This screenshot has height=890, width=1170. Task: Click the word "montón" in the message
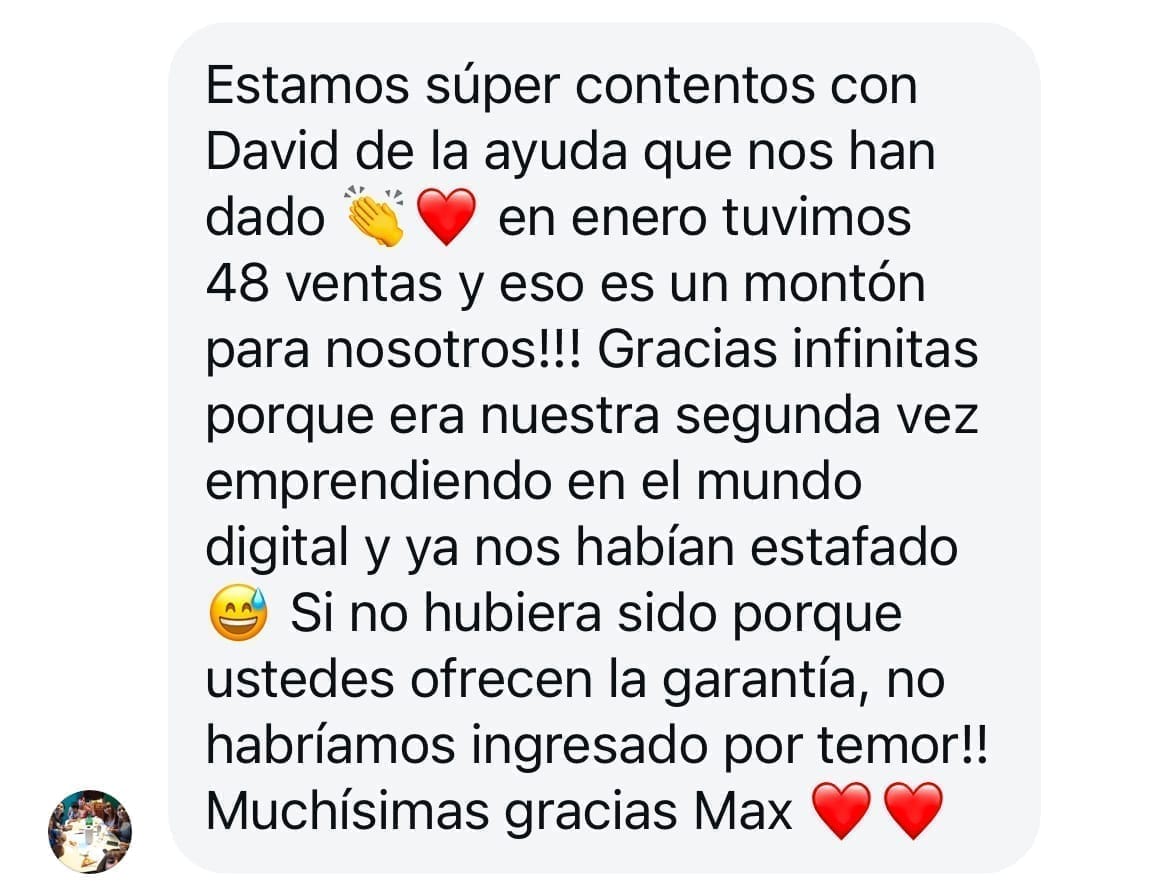tap(834, 284)
